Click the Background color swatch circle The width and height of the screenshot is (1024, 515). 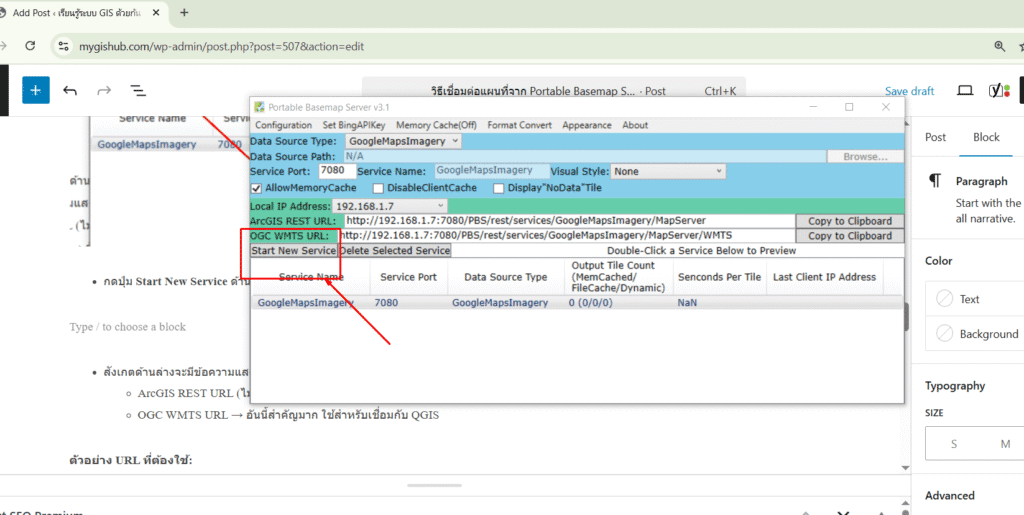(944, 334)
